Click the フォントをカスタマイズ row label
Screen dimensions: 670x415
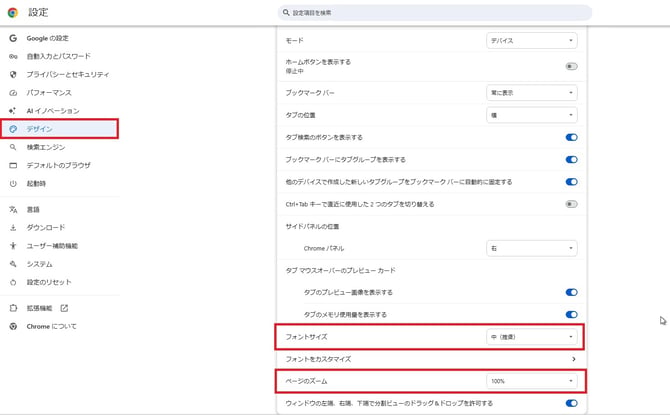point(318,359)
